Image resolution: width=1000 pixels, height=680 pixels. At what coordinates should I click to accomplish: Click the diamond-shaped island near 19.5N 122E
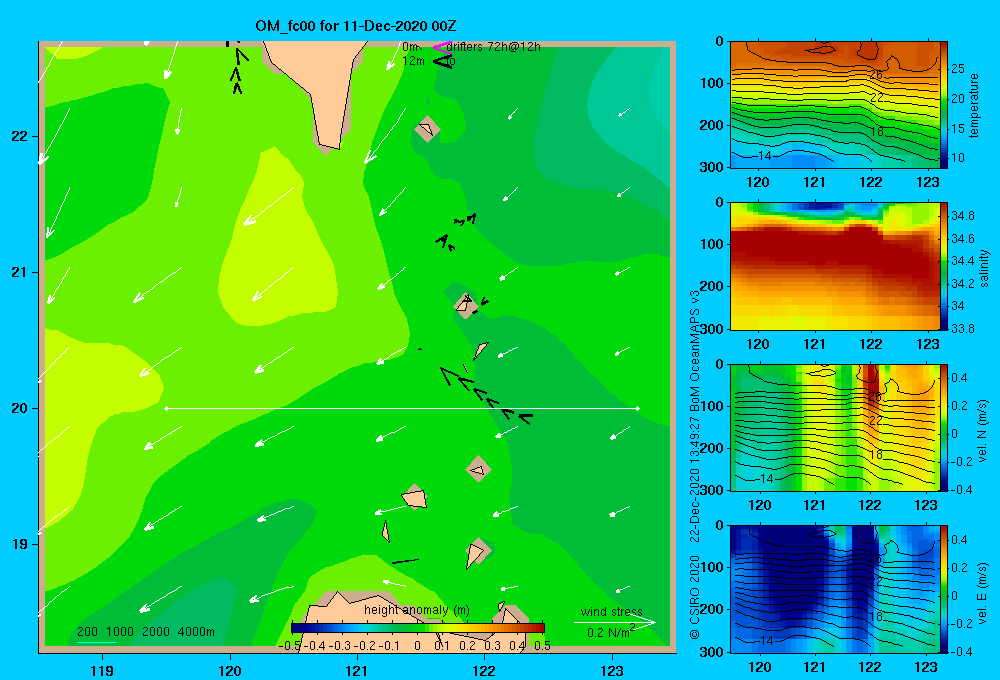click(478, 469)
